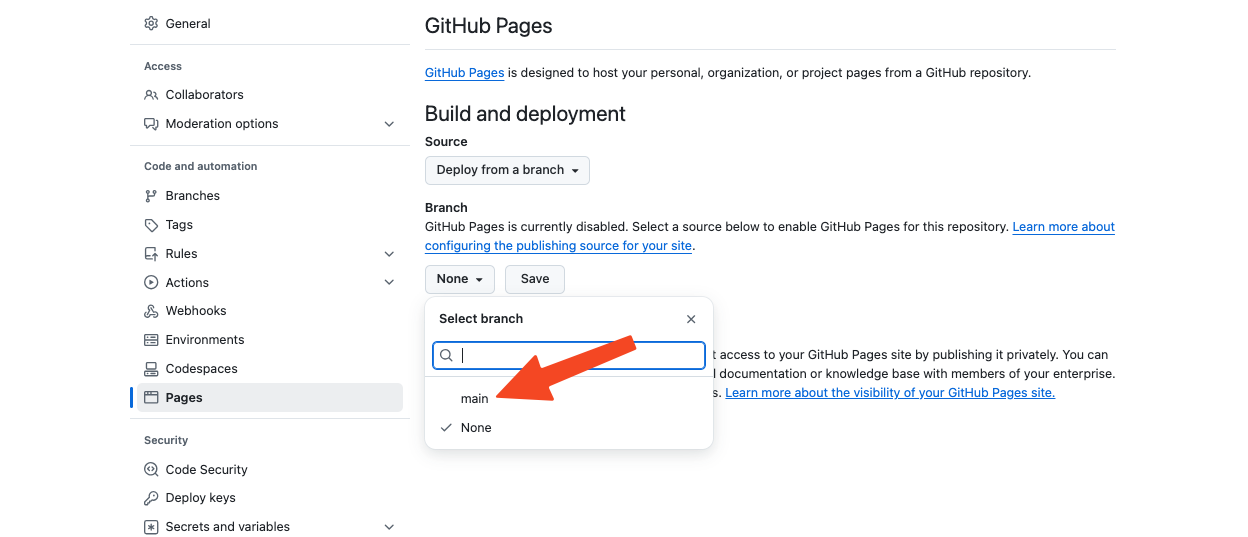Image resolution: width=1248 pixels, height=537 pixels.
Task: Open the Deploy from a branch dropdown
Action: (x=507, y=170)
